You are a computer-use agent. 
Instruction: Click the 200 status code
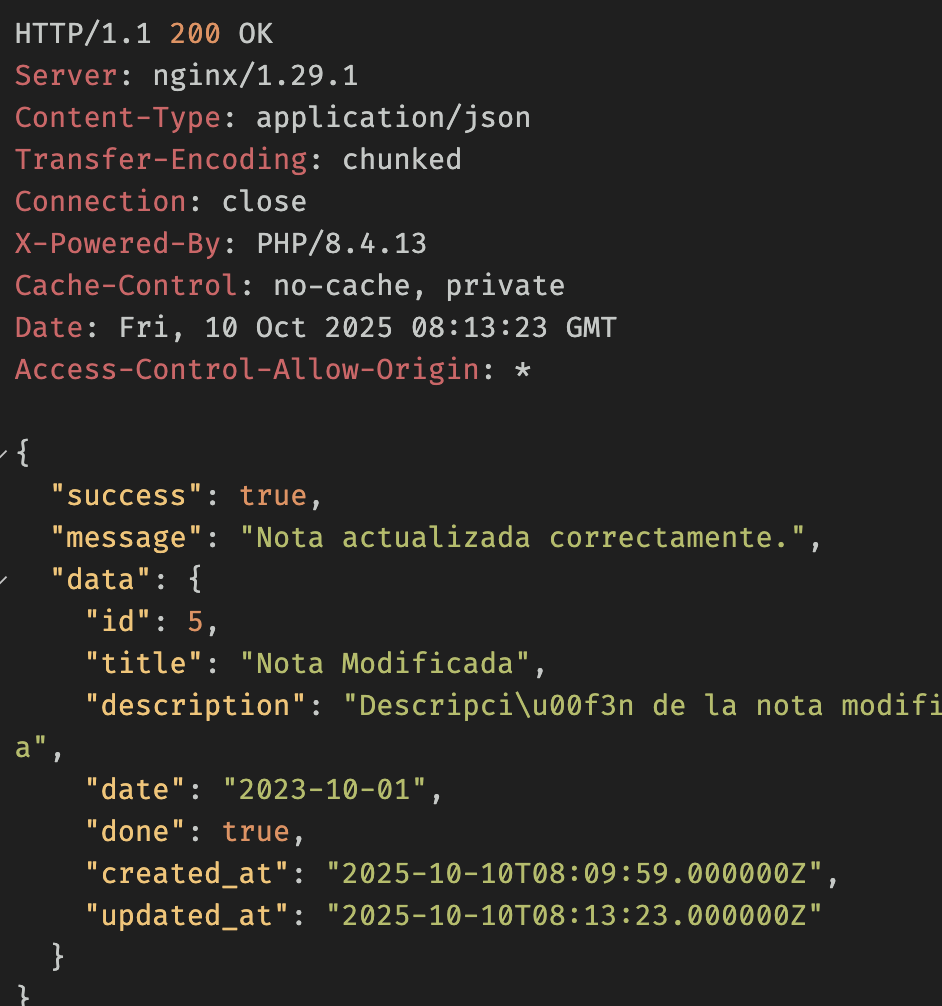pos(195,34)
